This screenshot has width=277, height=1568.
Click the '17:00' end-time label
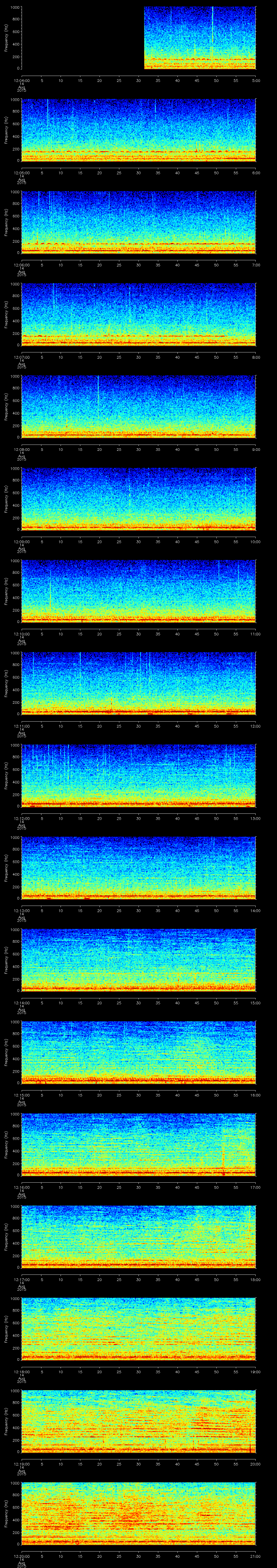255,1187
